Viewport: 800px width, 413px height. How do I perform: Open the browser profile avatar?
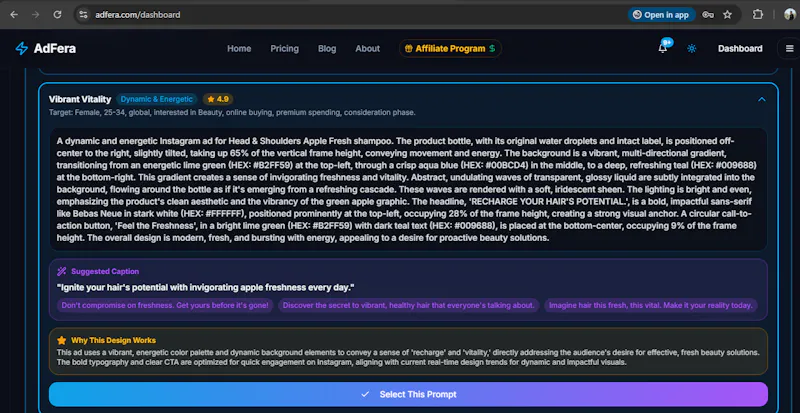click(790, 15)
